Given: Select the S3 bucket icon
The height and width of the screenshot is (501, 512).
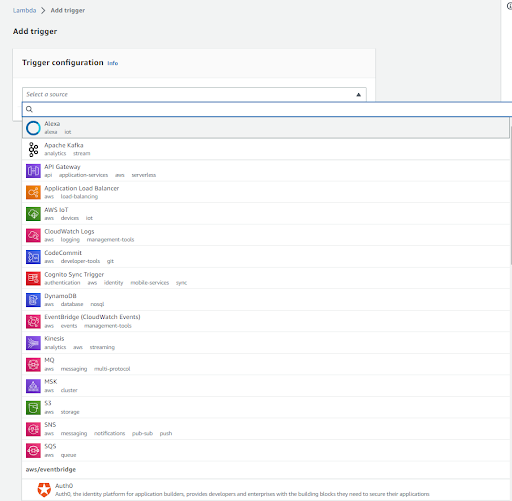Looking at the screenshot, I should tap(33, 408).
